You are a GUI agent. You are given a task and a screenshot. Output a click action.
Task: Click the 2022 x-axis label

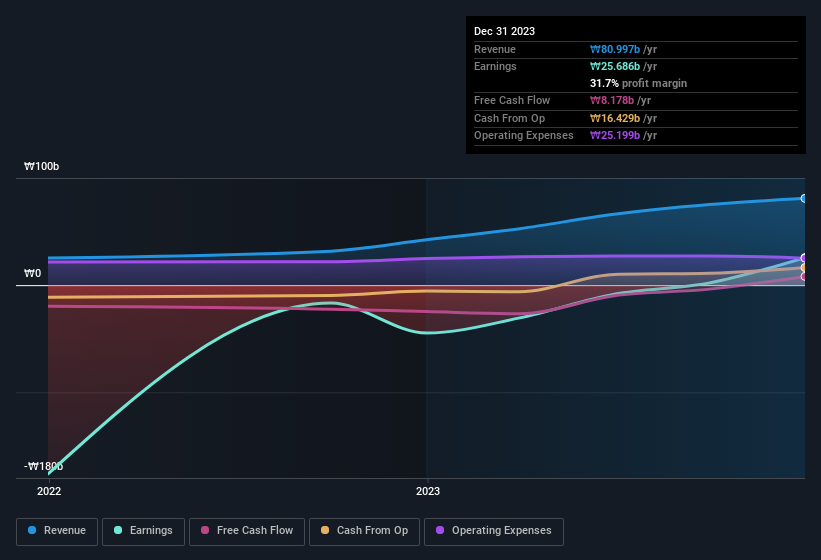(x=49, y=491)
